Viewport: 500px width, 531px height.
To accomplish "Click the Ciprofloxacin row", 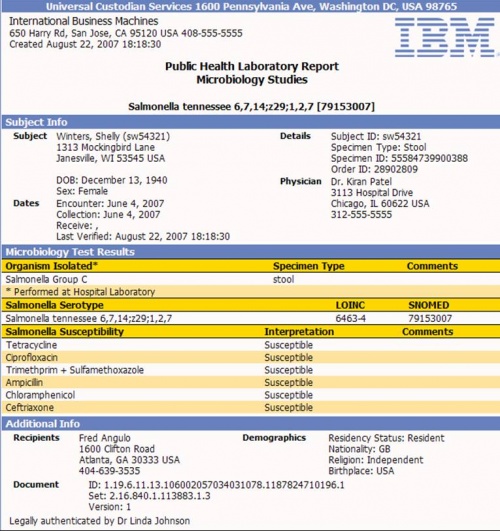I will tap(251, 358).
